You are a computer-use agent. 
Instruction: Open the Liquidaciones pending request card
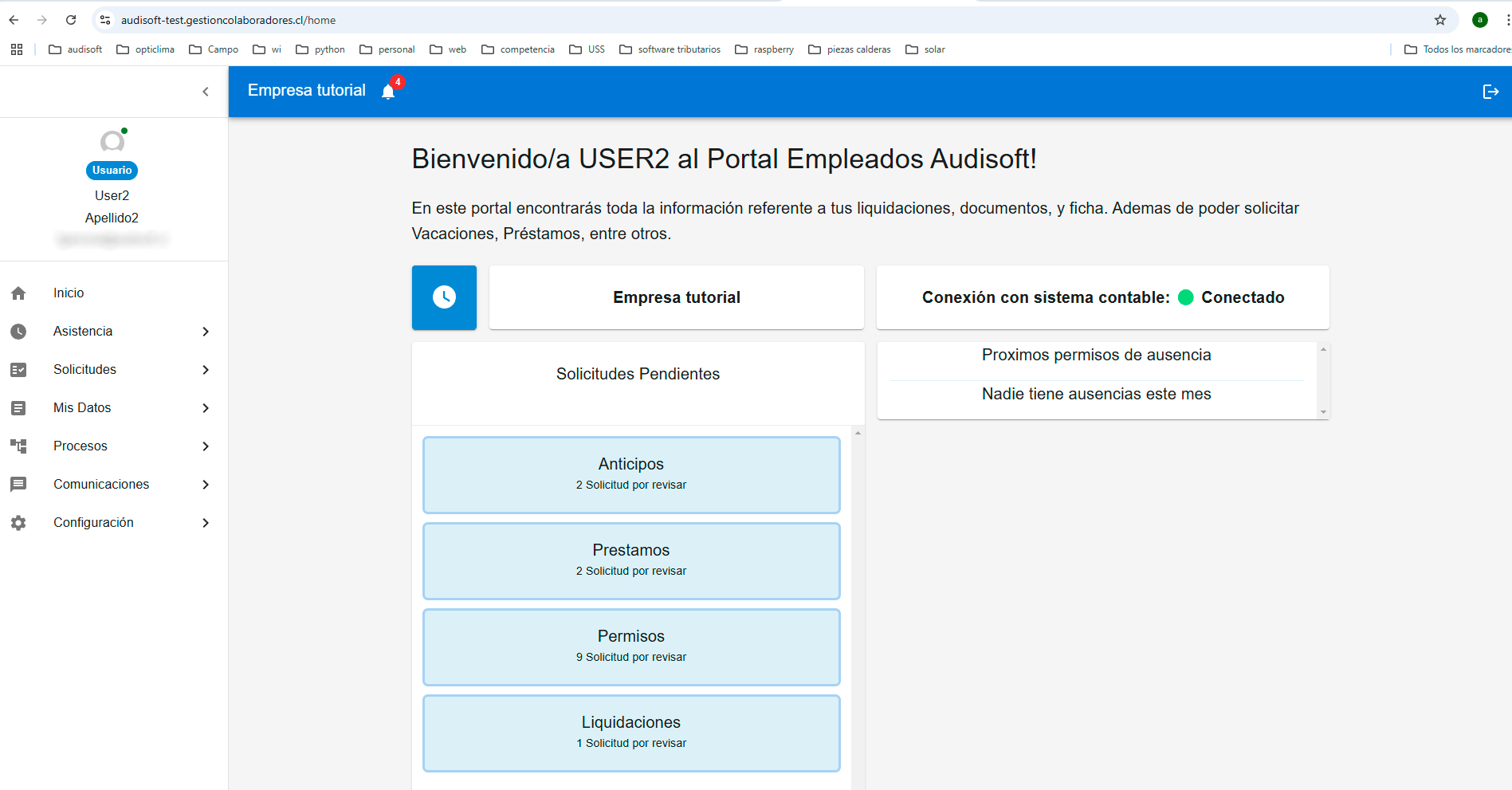tap(630, 732)
